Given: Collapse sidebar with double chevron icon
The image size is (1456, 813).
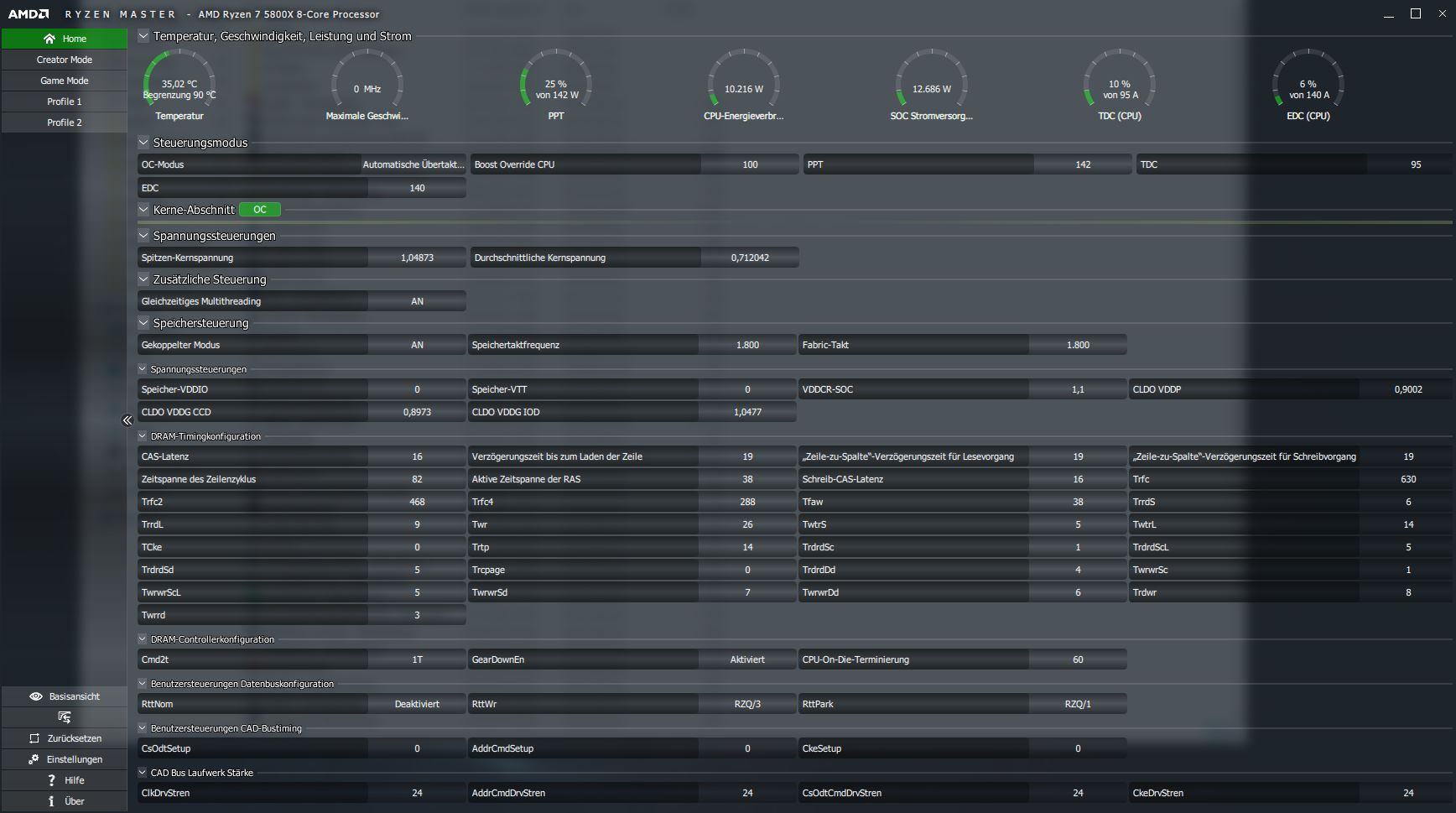Looking at the screenshot, I should click(x=127, y=420).
